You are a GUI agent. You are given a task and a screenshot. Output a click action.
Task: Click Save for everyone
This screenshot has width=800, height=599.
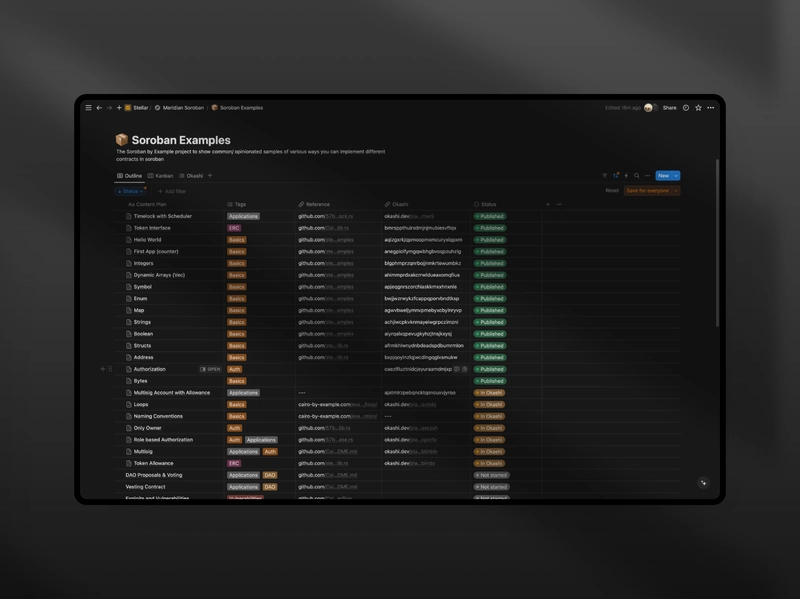click(647, 190)
